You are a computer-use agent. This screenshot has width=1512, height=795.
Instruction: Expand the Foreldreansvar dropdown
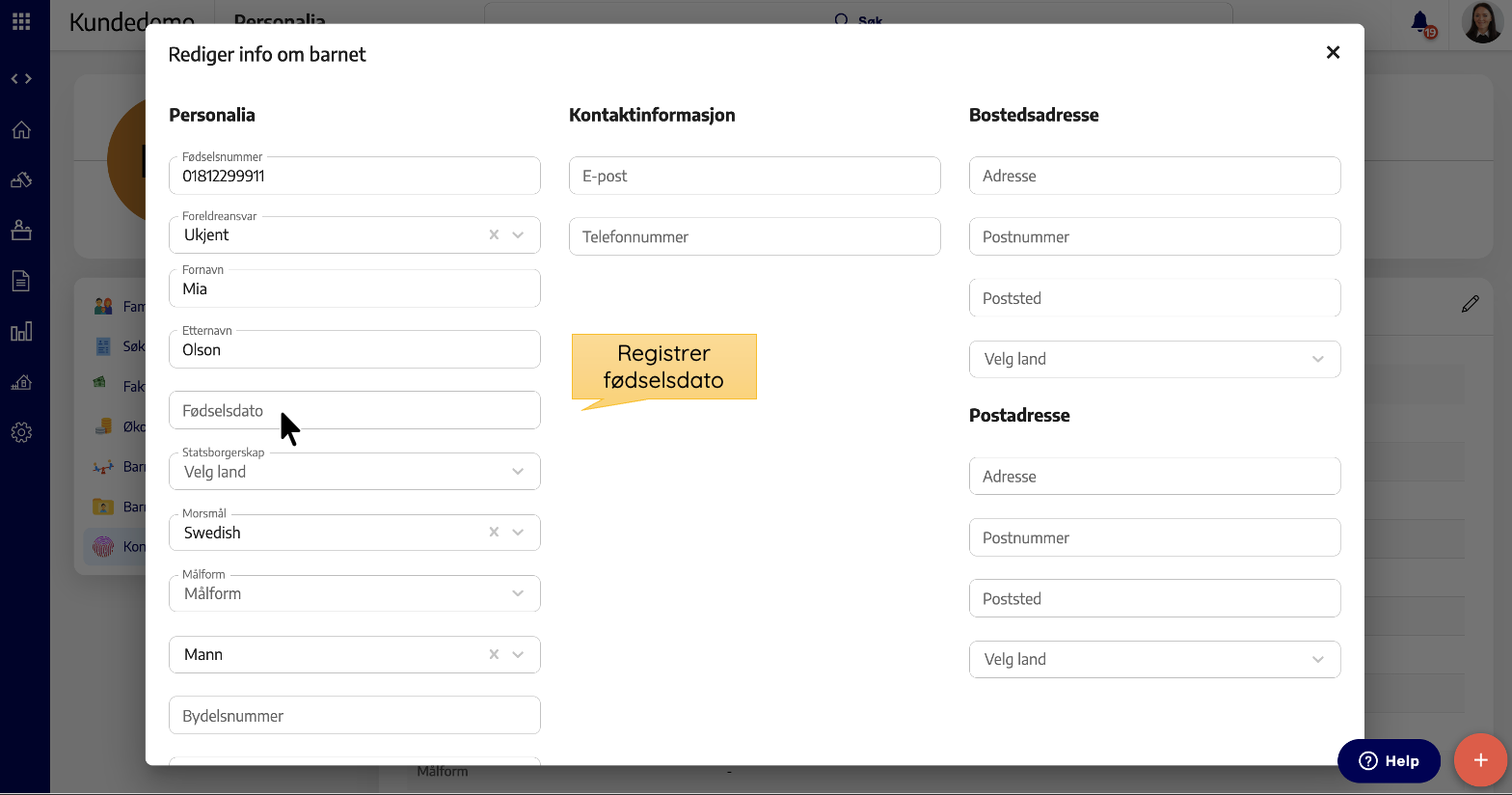pos(518,234)
